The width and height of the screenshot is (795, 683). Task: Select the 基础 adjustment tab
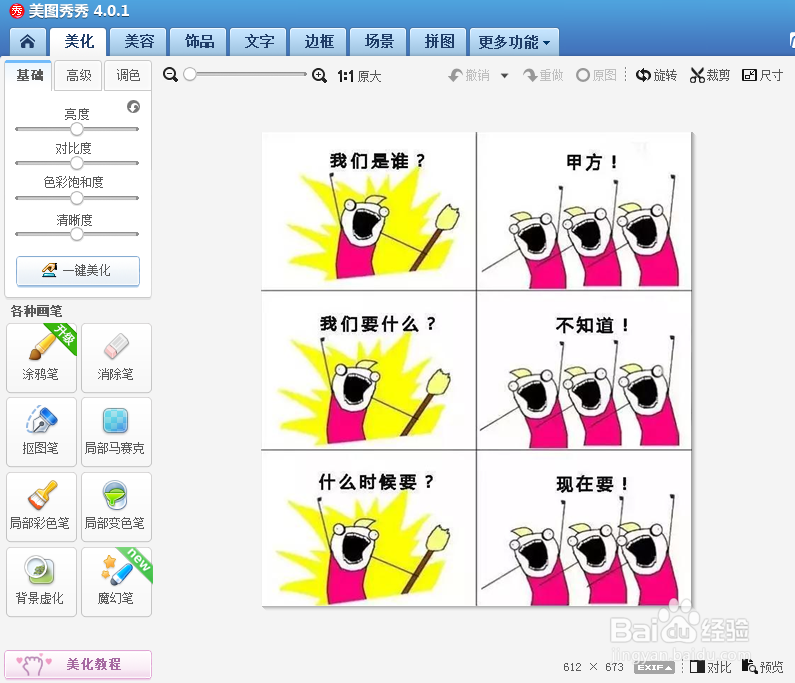[x=29, y=76]
